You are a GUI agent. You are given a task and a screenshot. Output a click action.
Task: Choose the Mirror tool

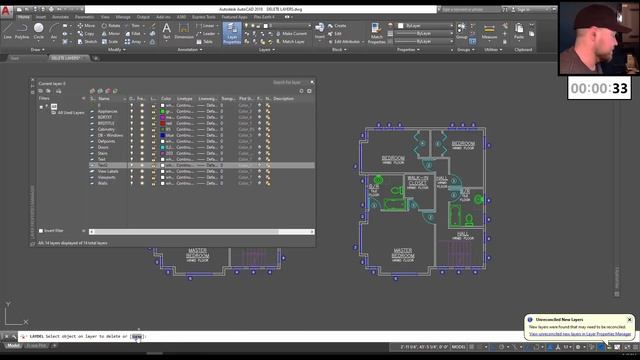tap(111, 33)
